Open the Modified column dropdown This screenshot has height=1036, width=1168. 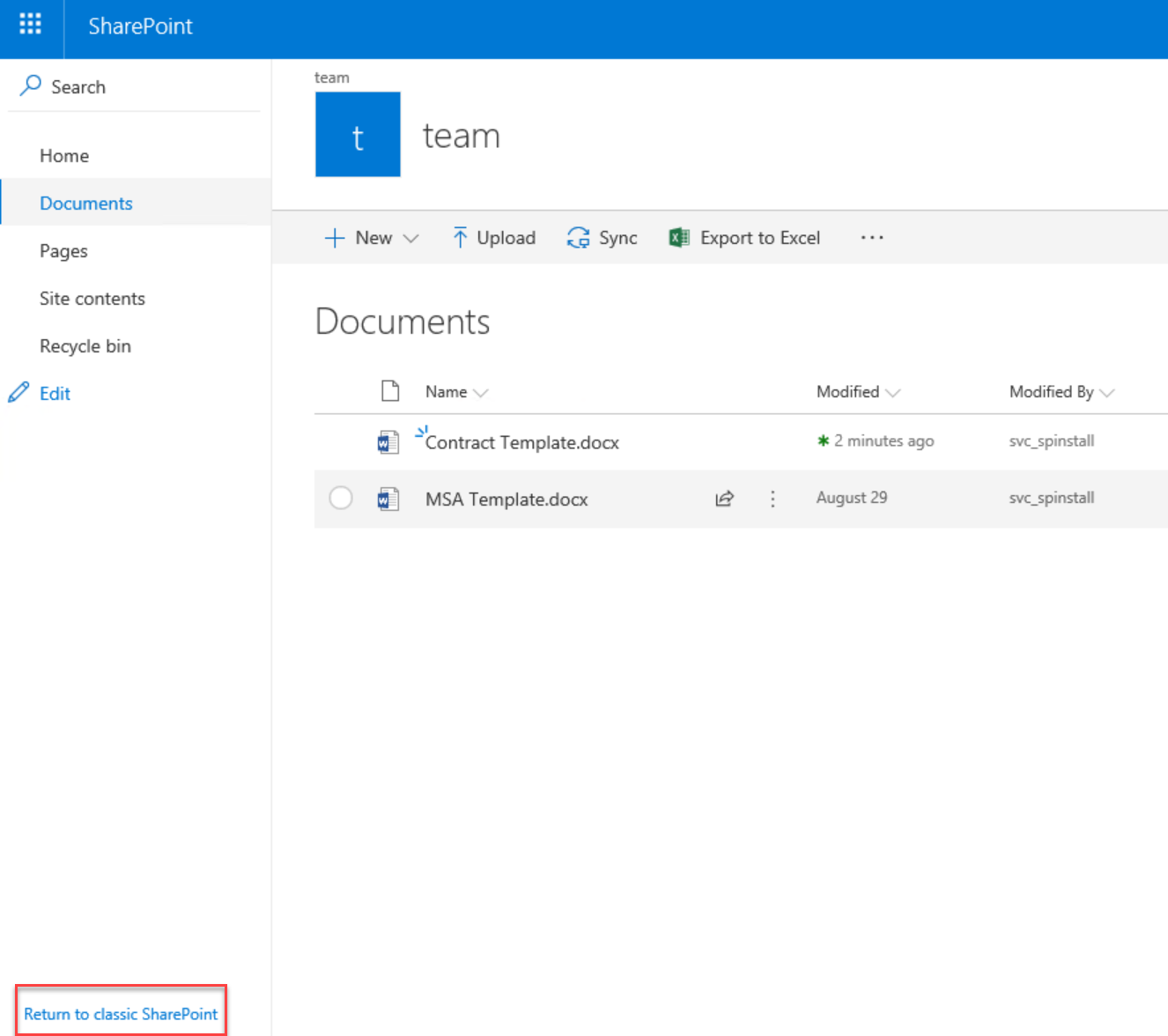[x=892, y=393]
